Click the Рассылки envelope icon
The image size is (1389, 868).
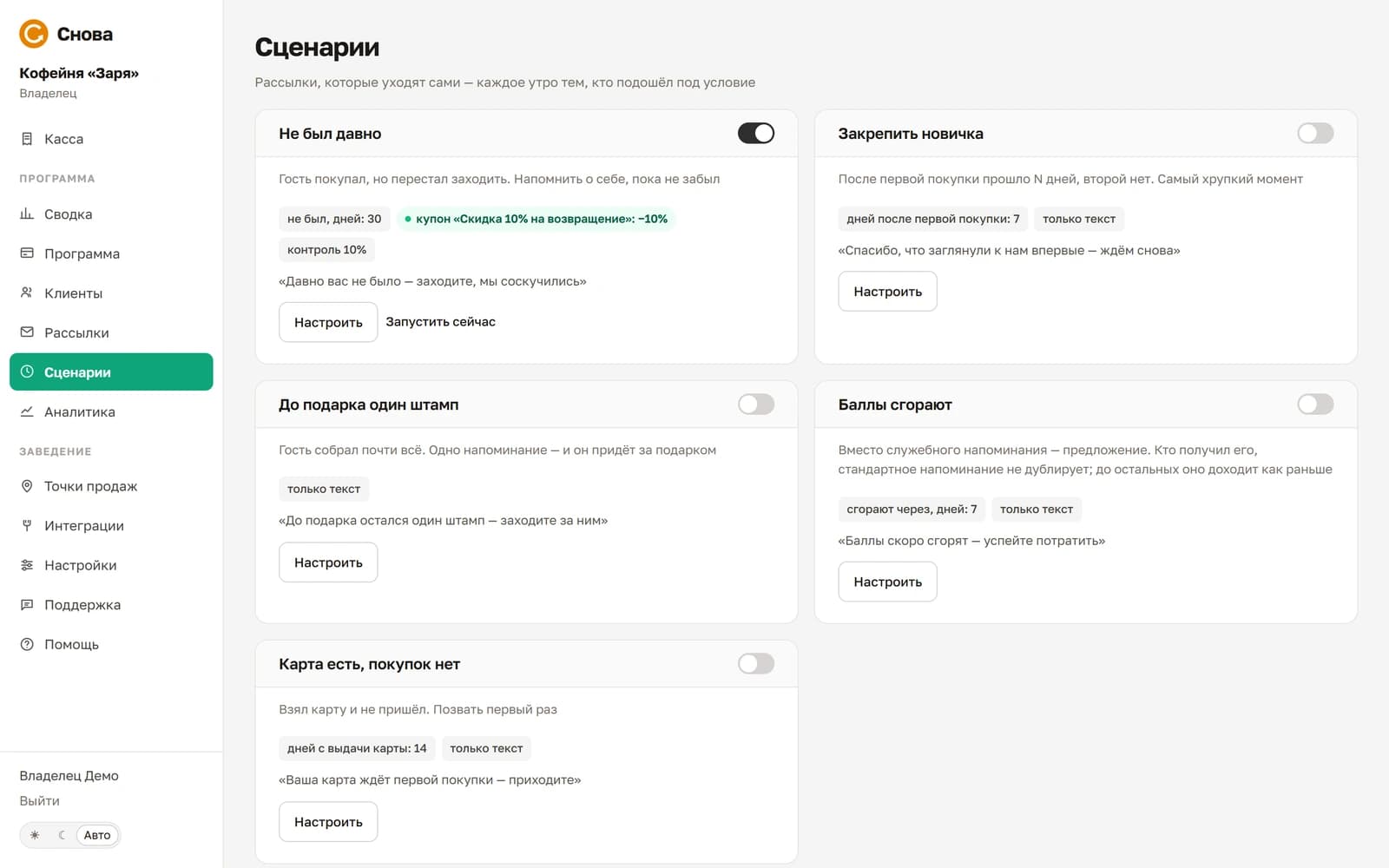[27, 332]
